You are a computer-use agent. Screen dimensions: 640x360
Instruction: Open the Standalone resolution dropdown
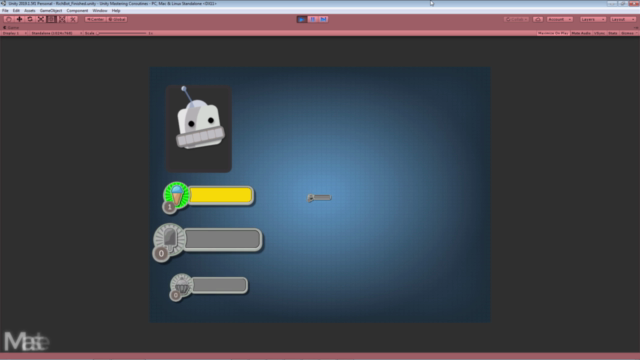[x=56, y=33]
